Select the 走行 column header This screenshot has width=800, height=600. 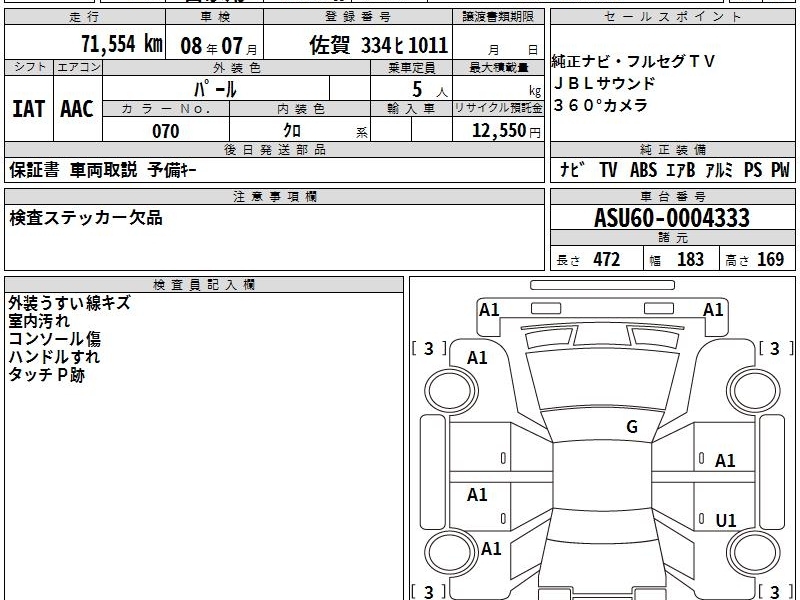(85, 17)
